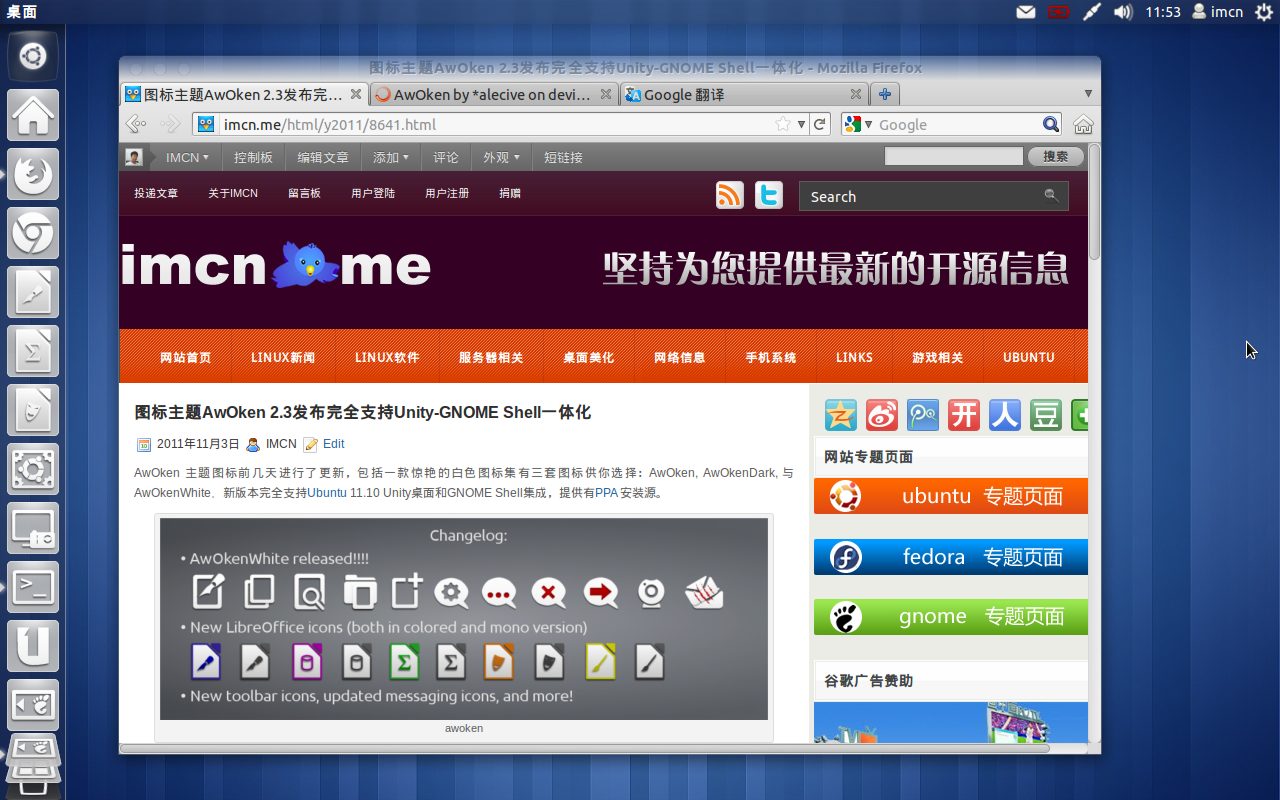Image resolution: width=1280 pixels, height=800 pixels.
Task: Open System Settings gear in launcher
Action: [33, 469]
